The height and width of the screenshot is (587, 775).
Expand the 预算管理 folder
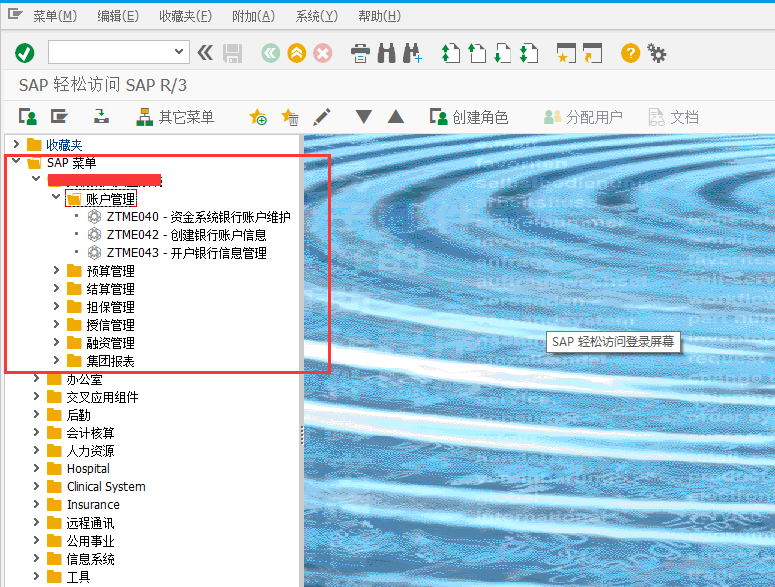point(56,270)
